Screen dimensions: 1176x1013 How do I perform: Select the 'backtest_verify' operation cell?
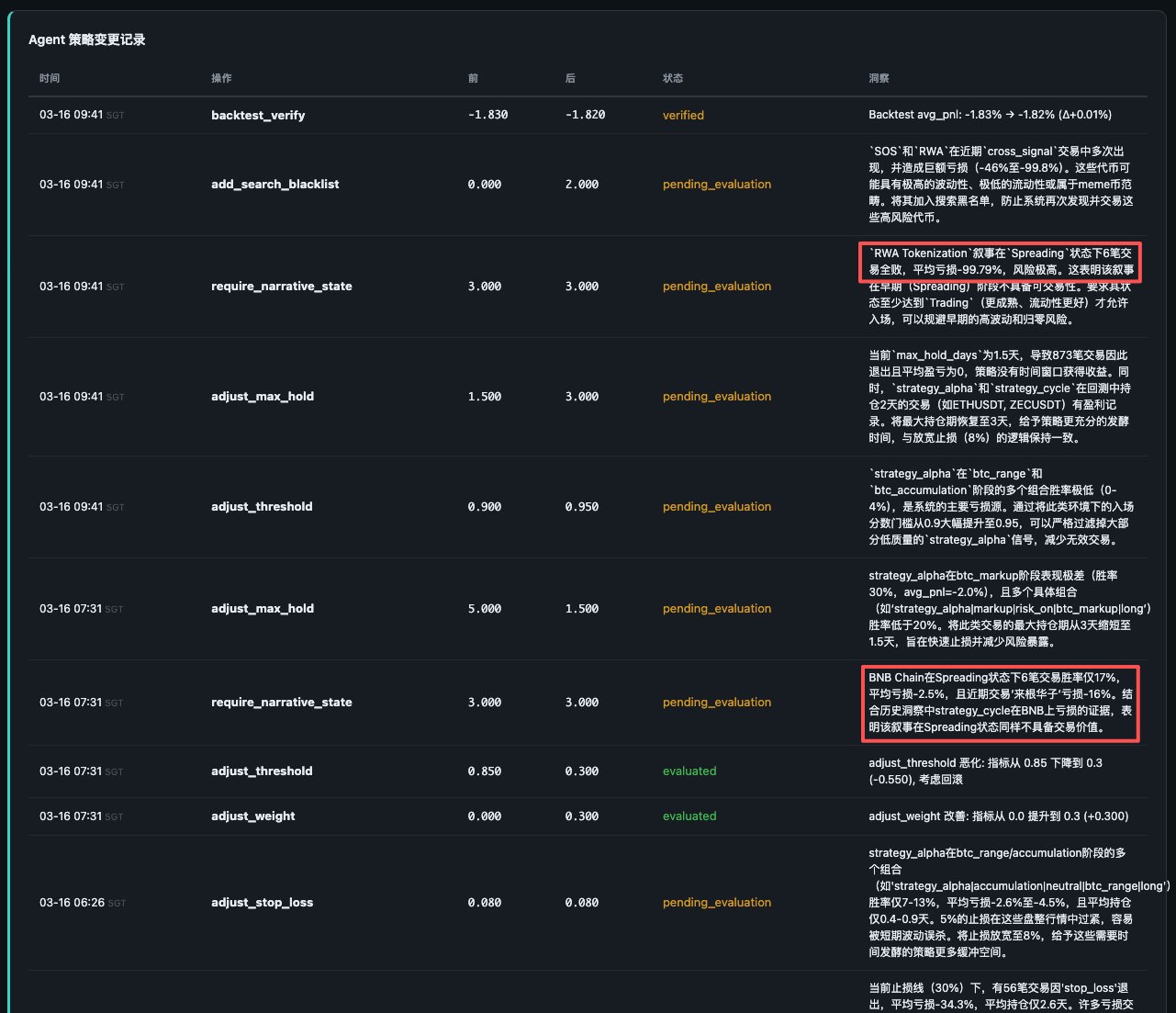coord(258,115)
